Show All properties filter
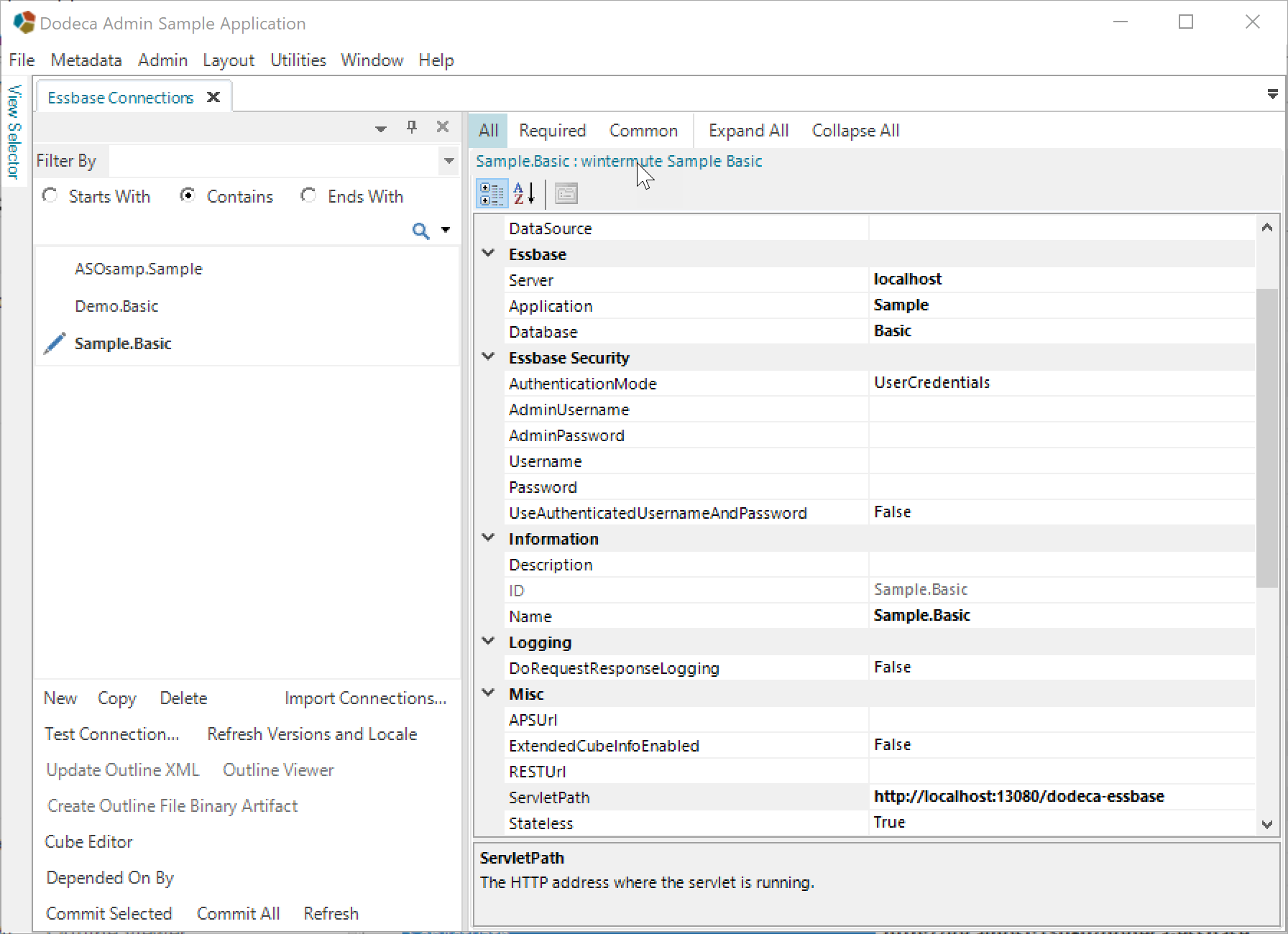This screenshot has height=934, width=1288. coord(488,131)
